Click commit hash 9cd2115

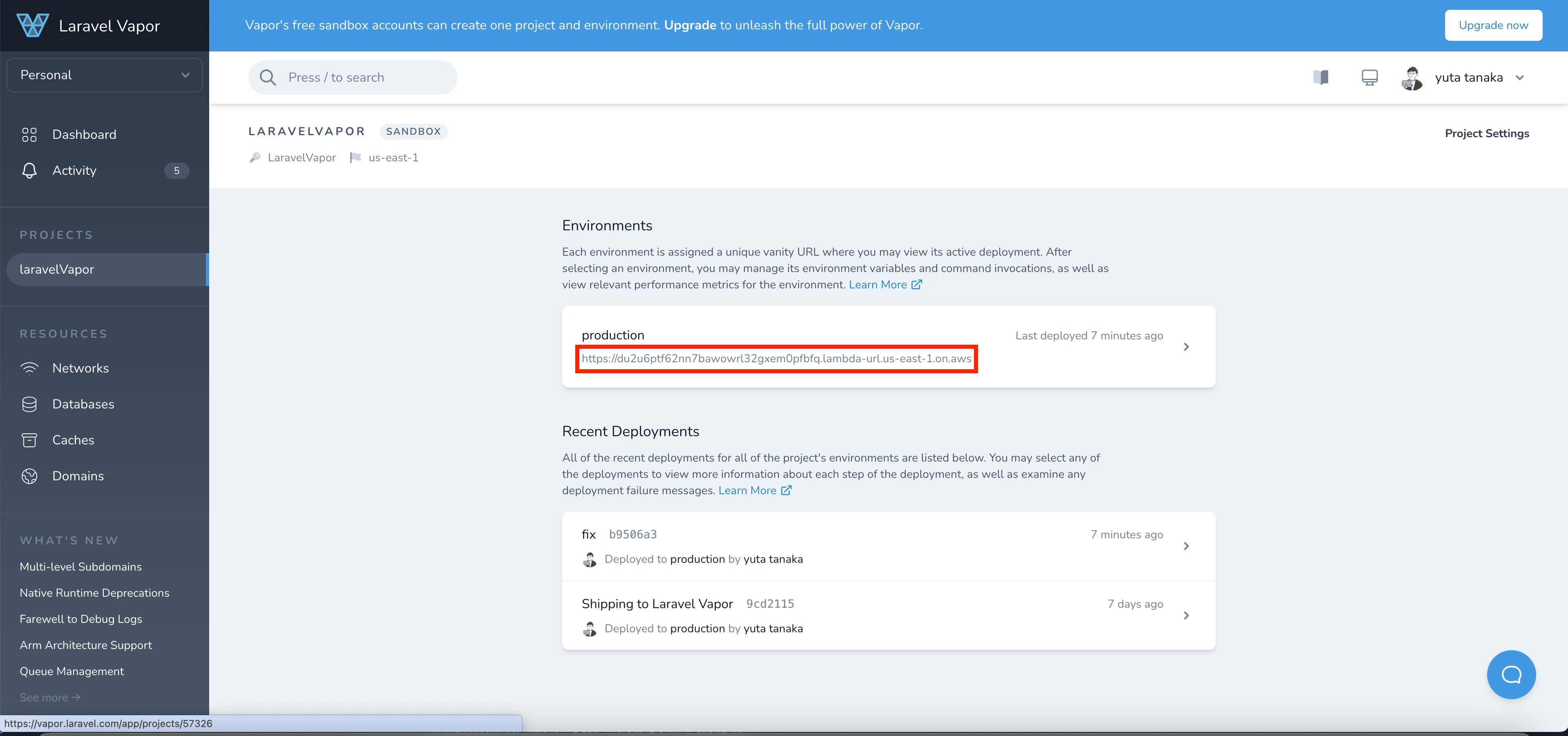click(x=770, y=603)
